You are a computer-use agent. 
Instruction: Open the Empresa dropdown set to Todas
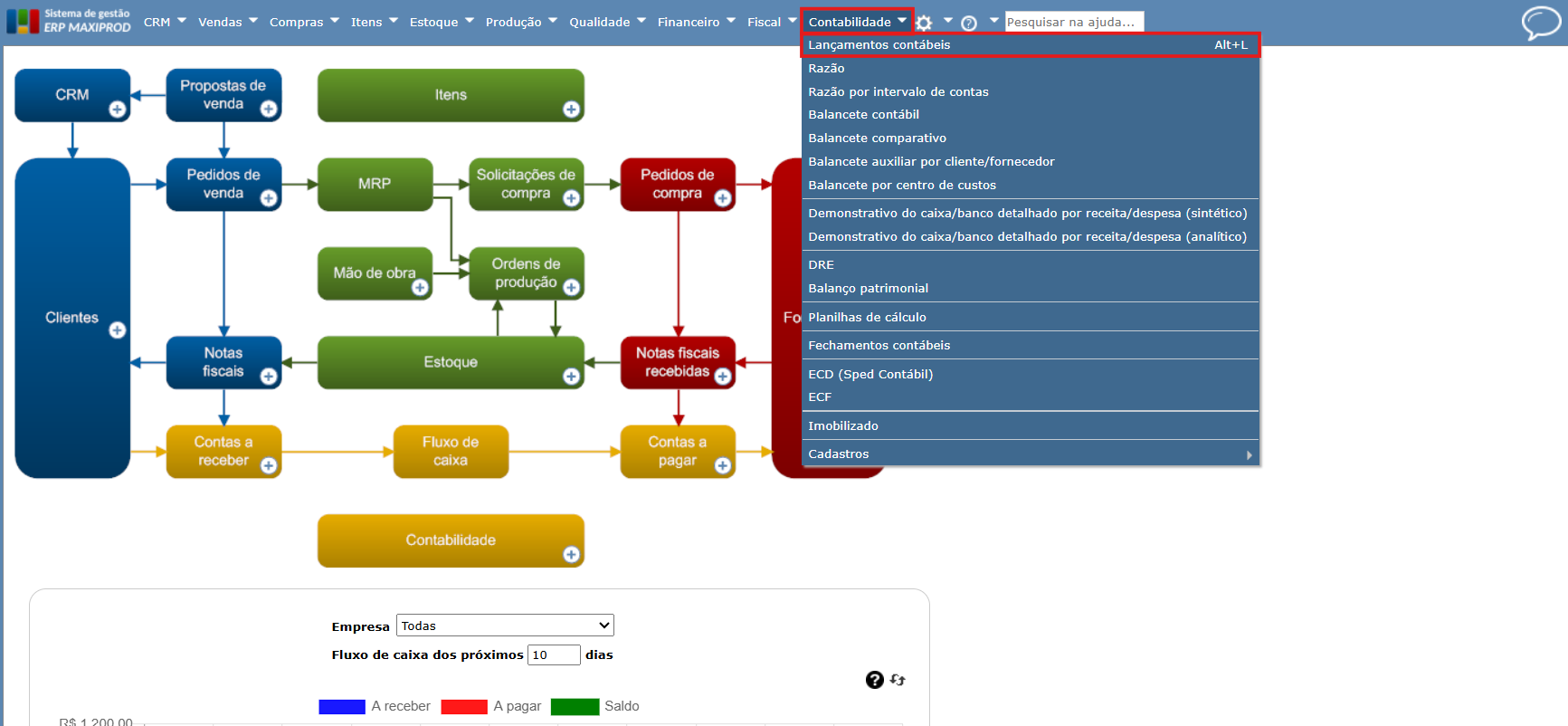pyautogui.click(x=505, y=626)
